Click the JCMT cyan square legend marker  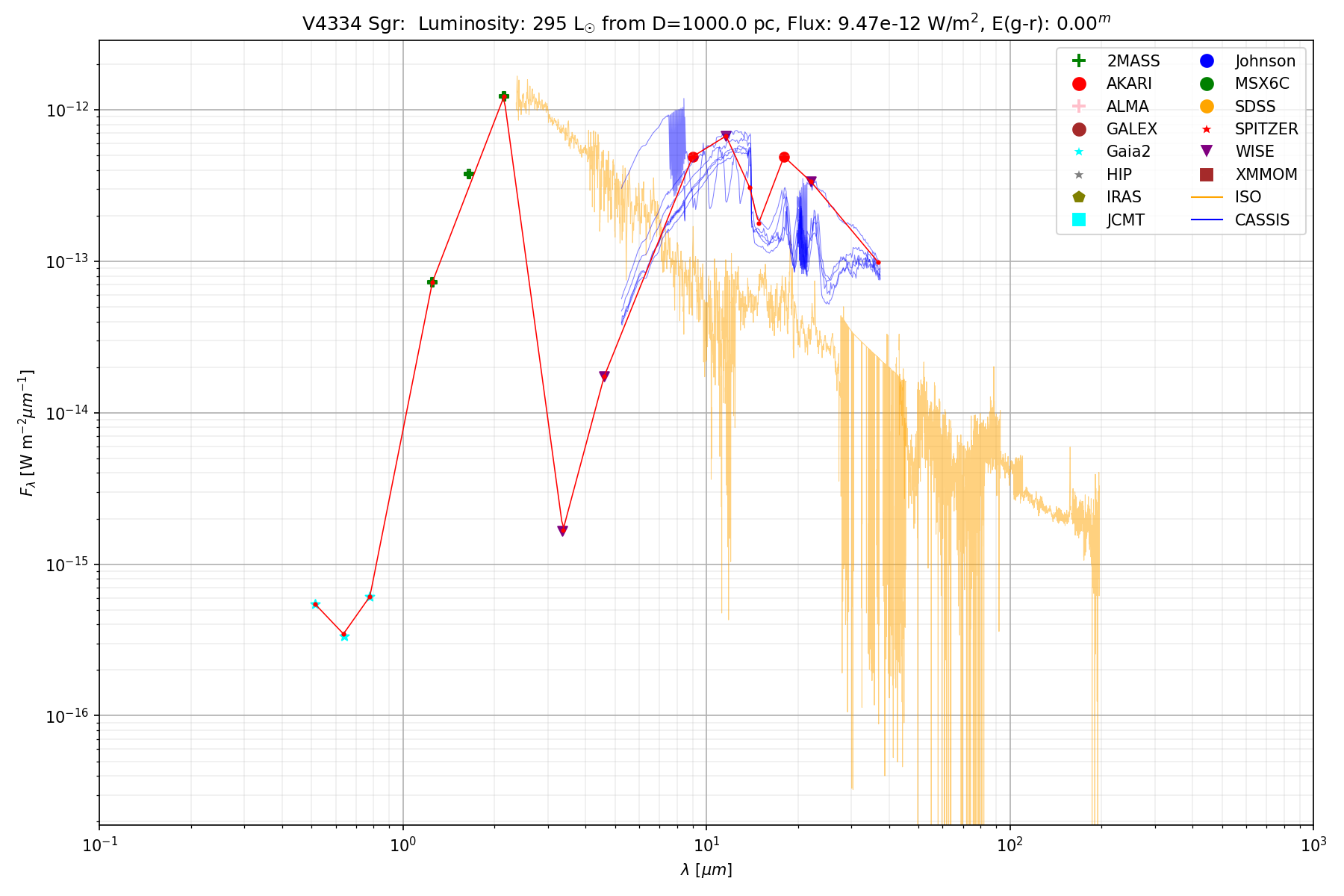(x=1078, y=220)
